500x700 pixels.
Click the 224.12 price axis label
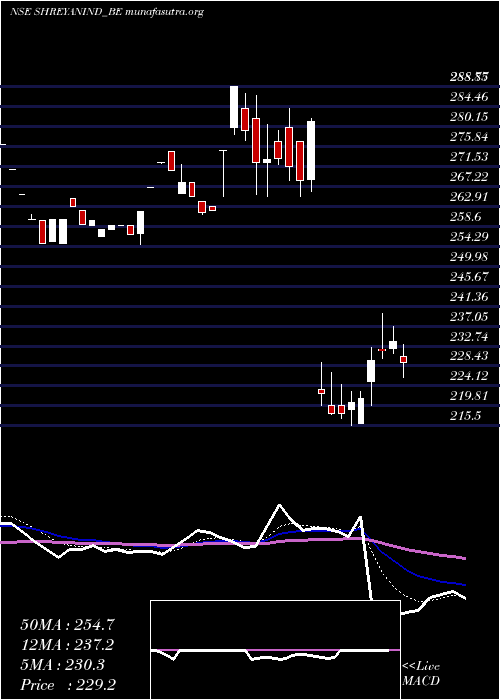point(468,377)
